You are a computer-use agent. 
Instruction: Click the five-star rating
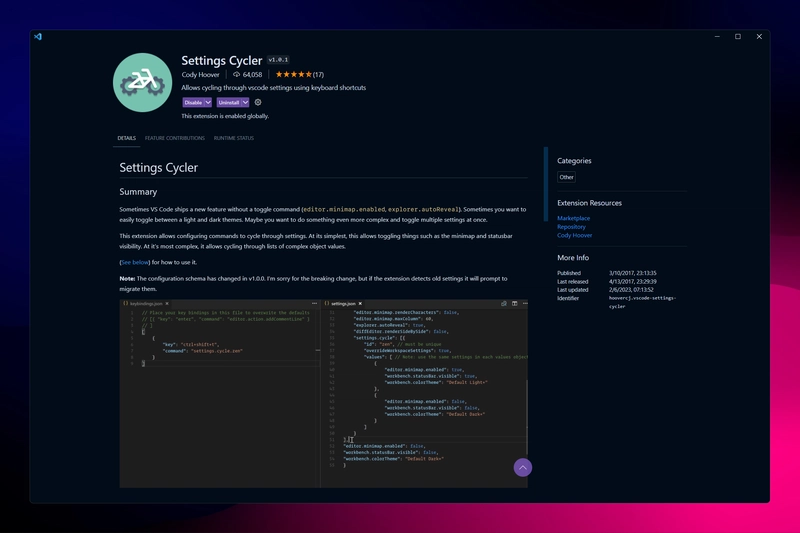click(x=293, y=74)
